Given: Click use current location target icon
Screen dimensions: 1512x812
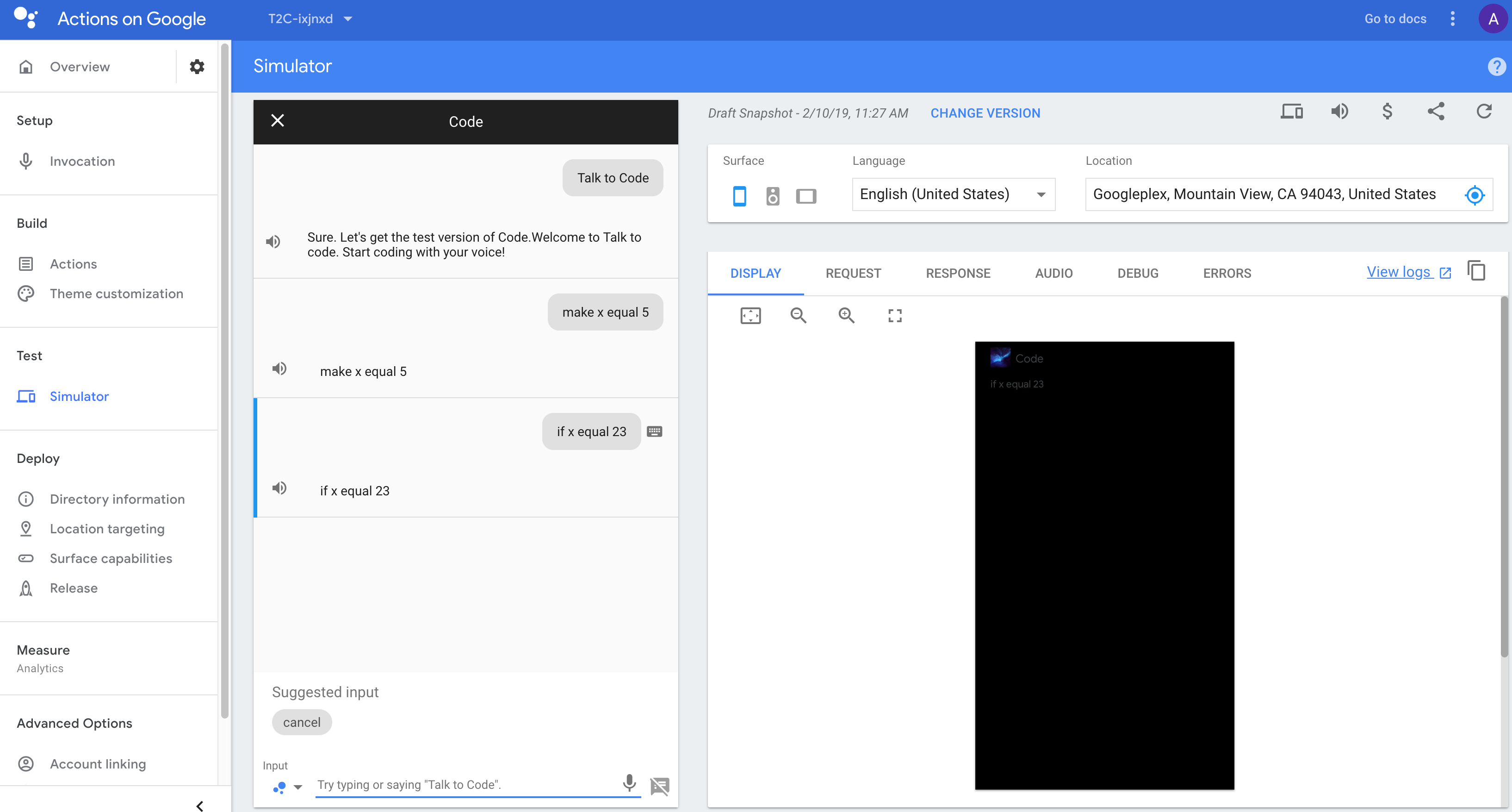Looking at the screenshot, I should [x=1475, y=195].
